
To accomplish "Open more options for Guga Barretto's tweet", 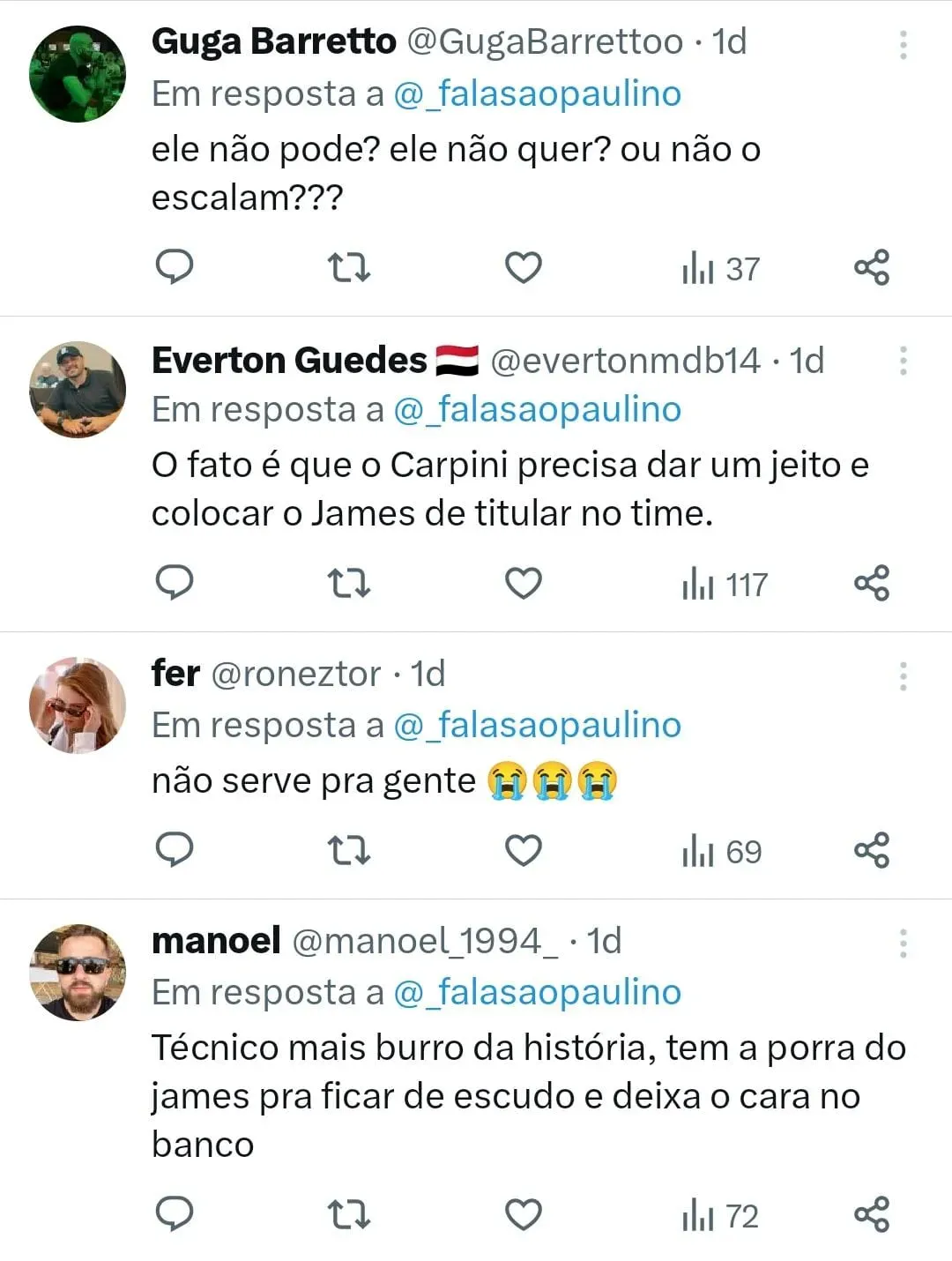I will tap(903, 44).
